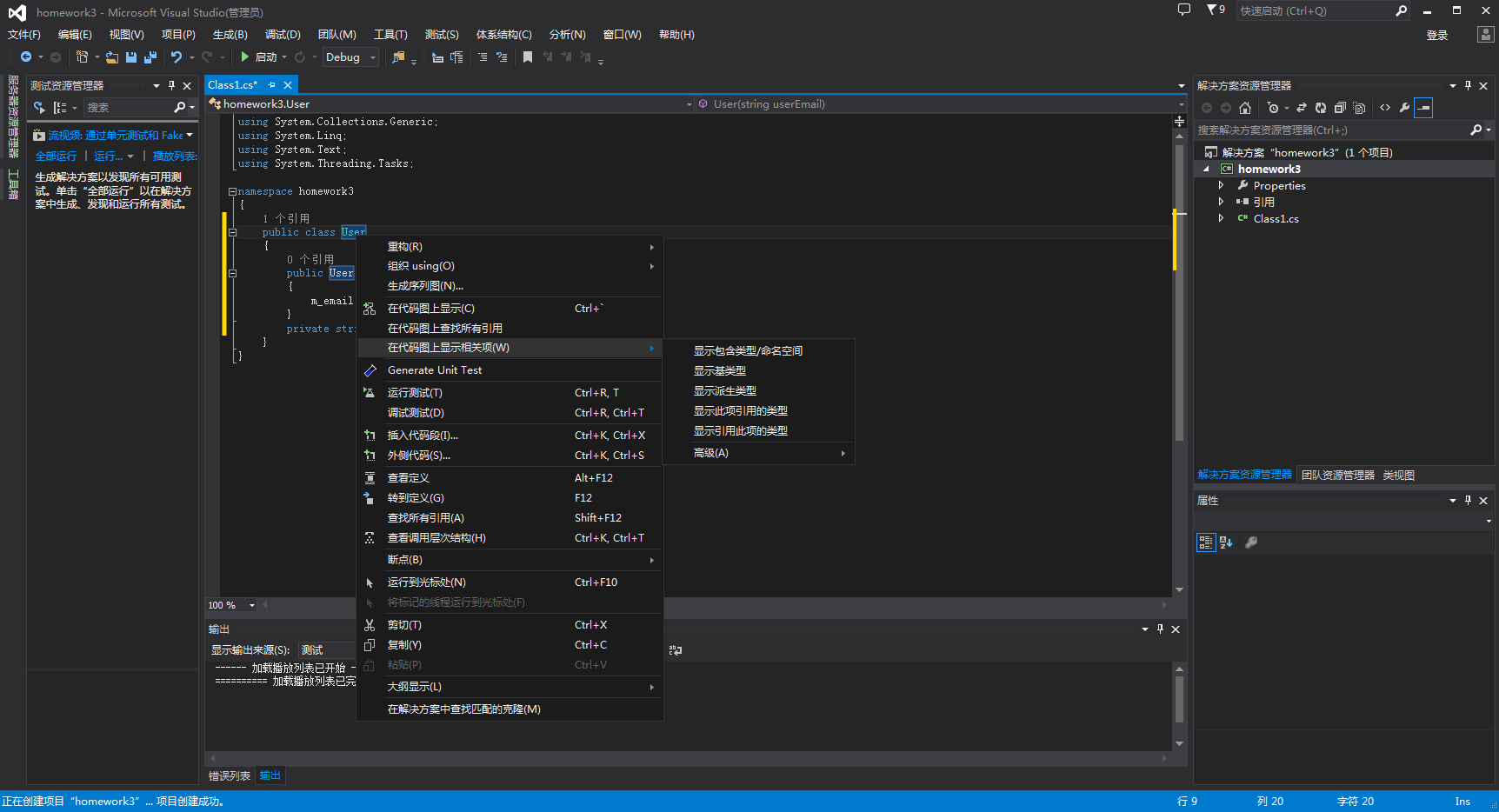Screen dimensions: 1499x812
Task: Expand the 引用 references node
Action: (x=1221, y=202)
